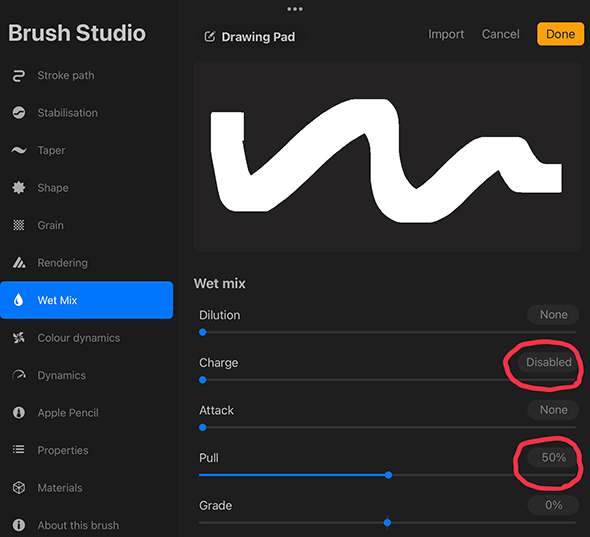
Task: Open the Drawing Pad edit button
Action: [x=249, y=37]
